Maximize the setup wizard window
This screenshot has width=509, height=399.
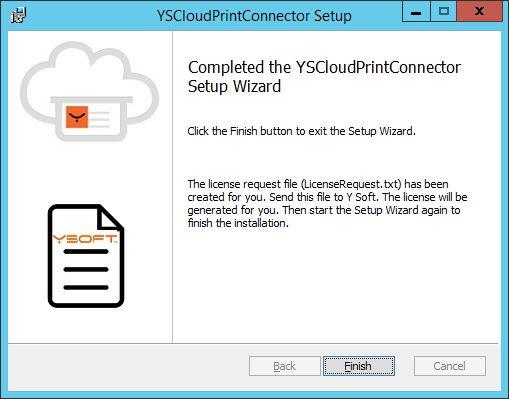pyautogui.click(x=444, y=12)
